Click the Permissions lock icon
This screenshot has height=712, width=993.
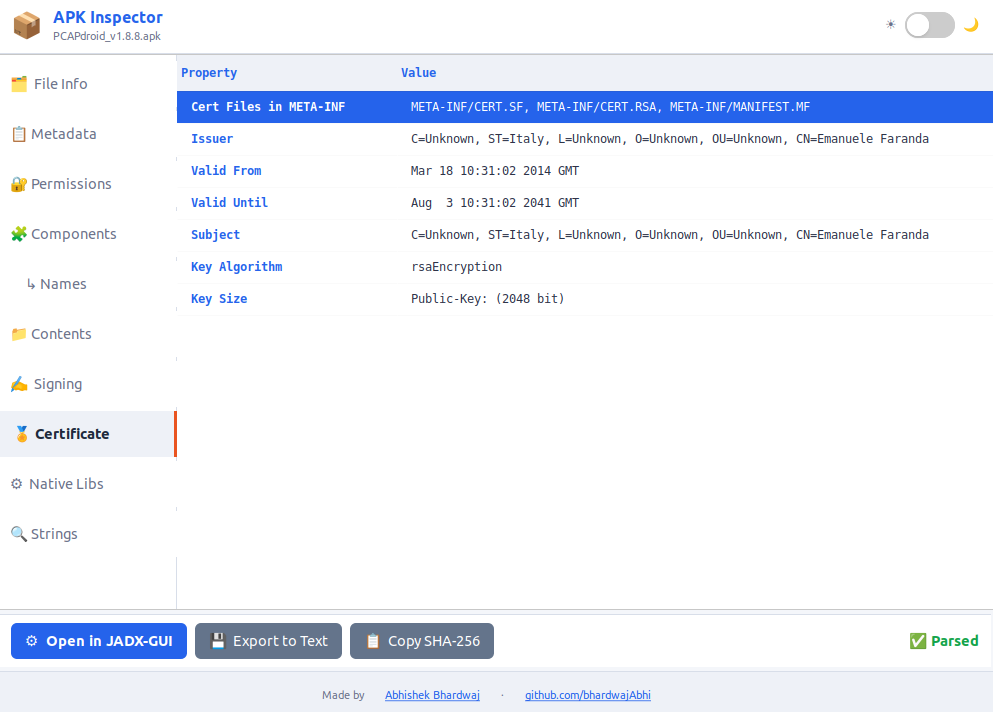[x=19, y=184]
